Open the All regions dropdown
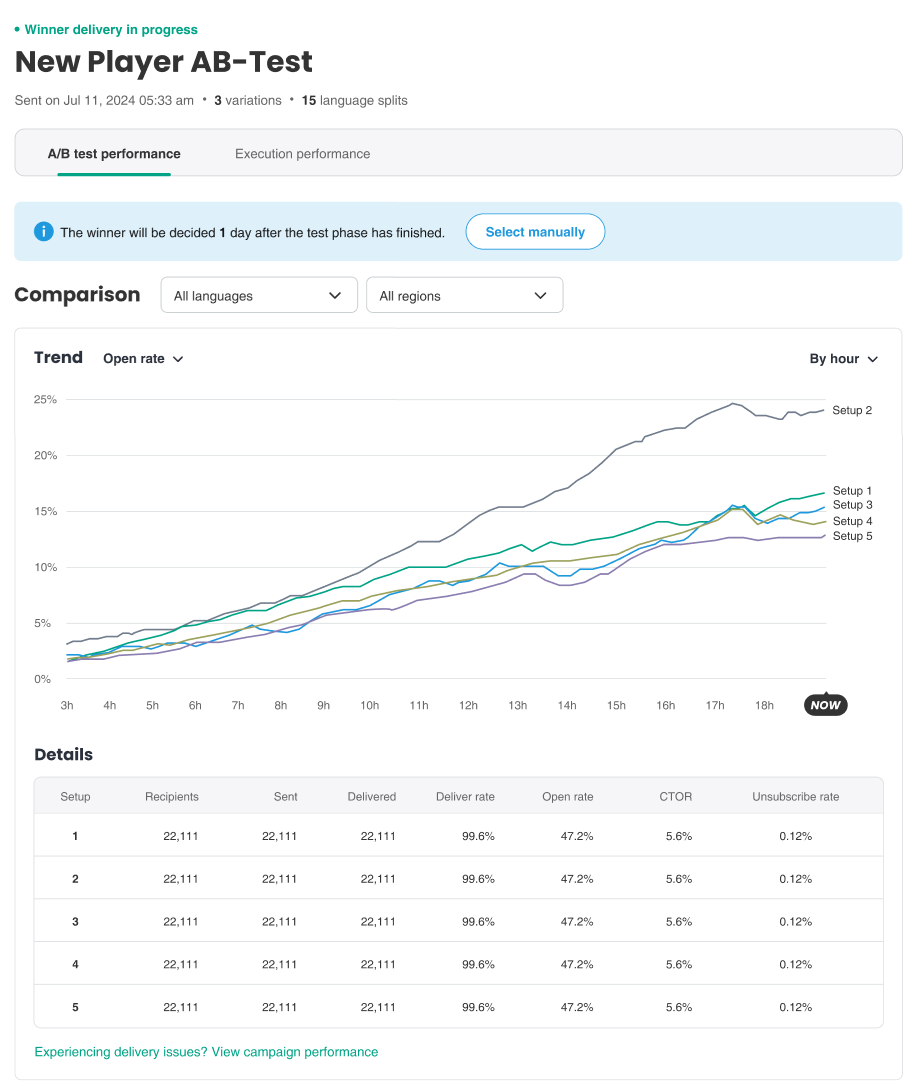The width and height of the screenshot is (920, 1090). click(x=464, y=296)
